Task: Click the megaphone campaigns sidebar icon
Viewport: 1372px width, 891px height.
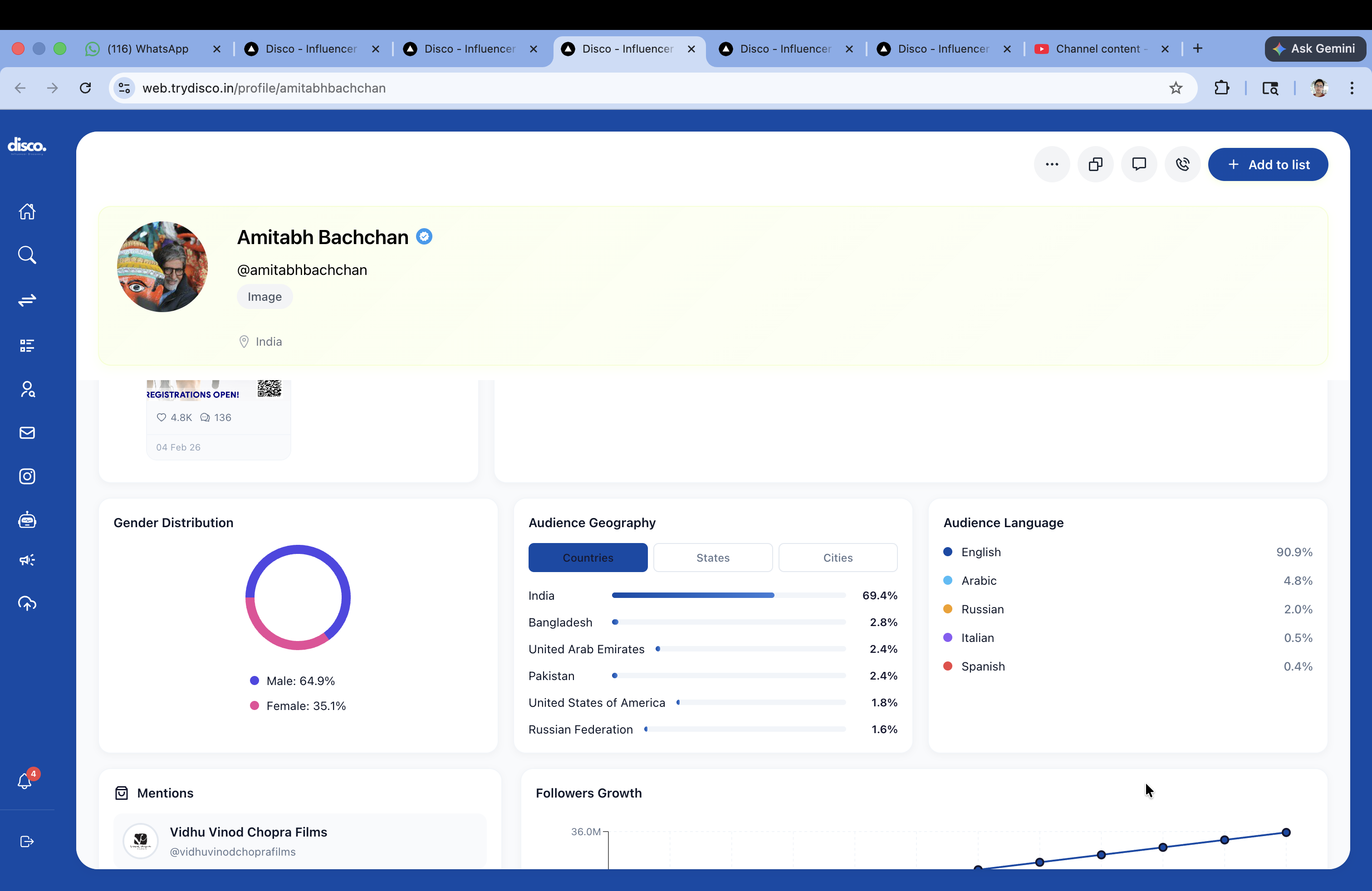Action: (27, 560)
